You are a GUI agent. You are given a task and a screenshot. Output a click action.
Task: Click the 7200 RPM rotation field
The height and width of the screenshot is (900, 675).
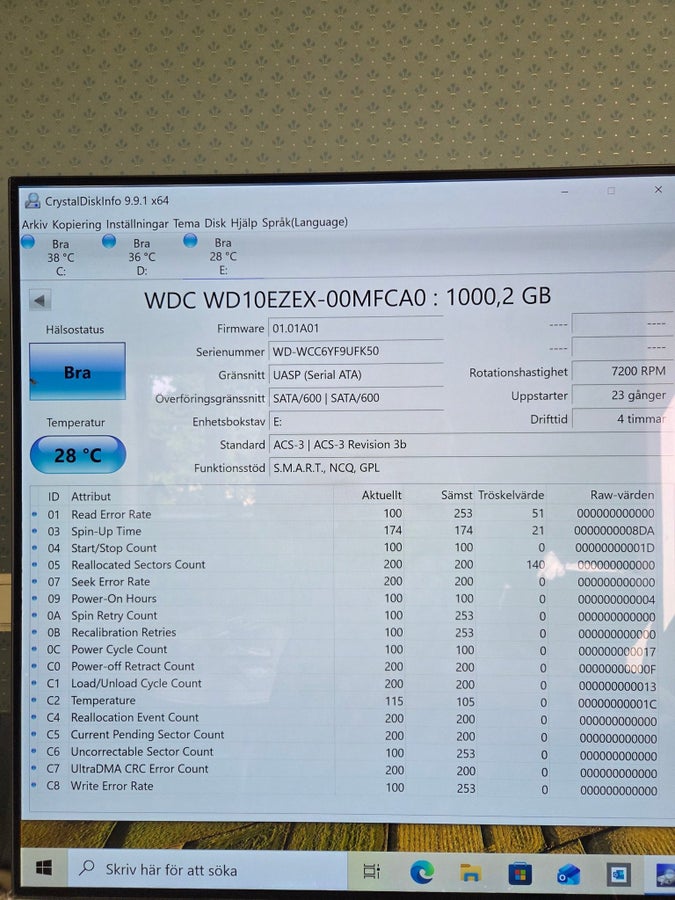pos(622,371)
